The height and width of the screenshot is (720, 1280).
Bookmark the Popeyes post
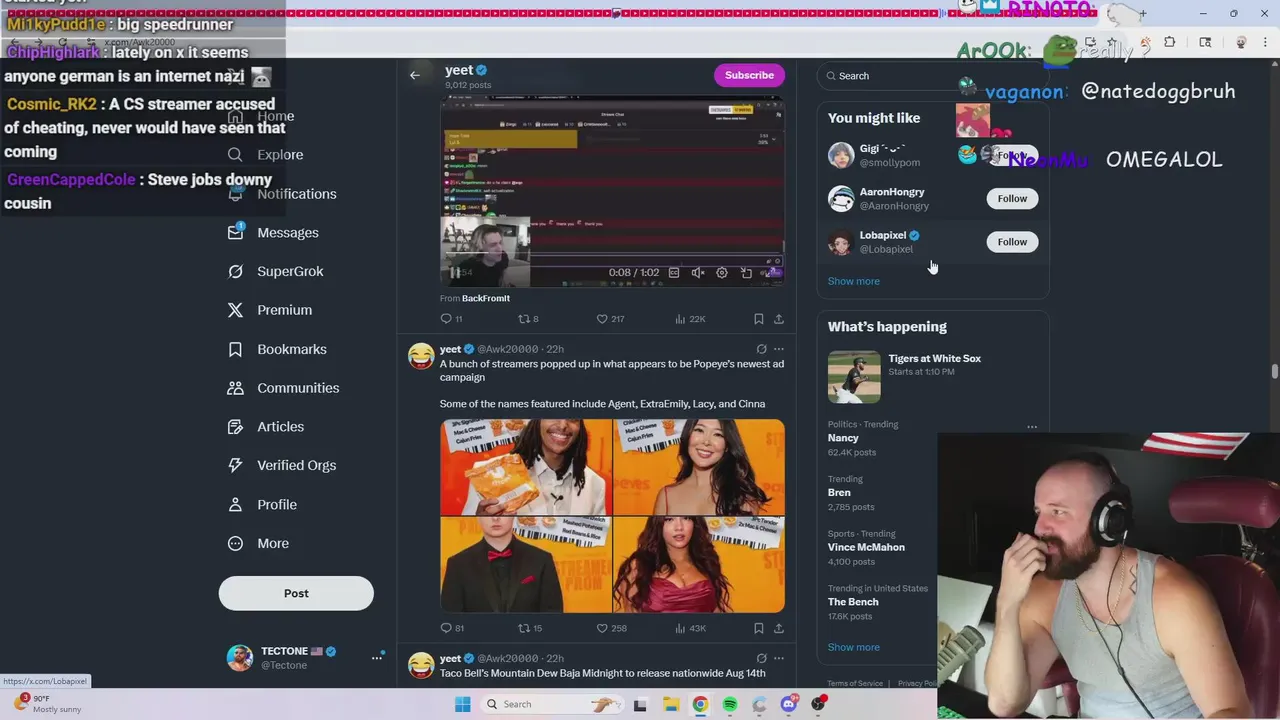(x=759, y=628)
